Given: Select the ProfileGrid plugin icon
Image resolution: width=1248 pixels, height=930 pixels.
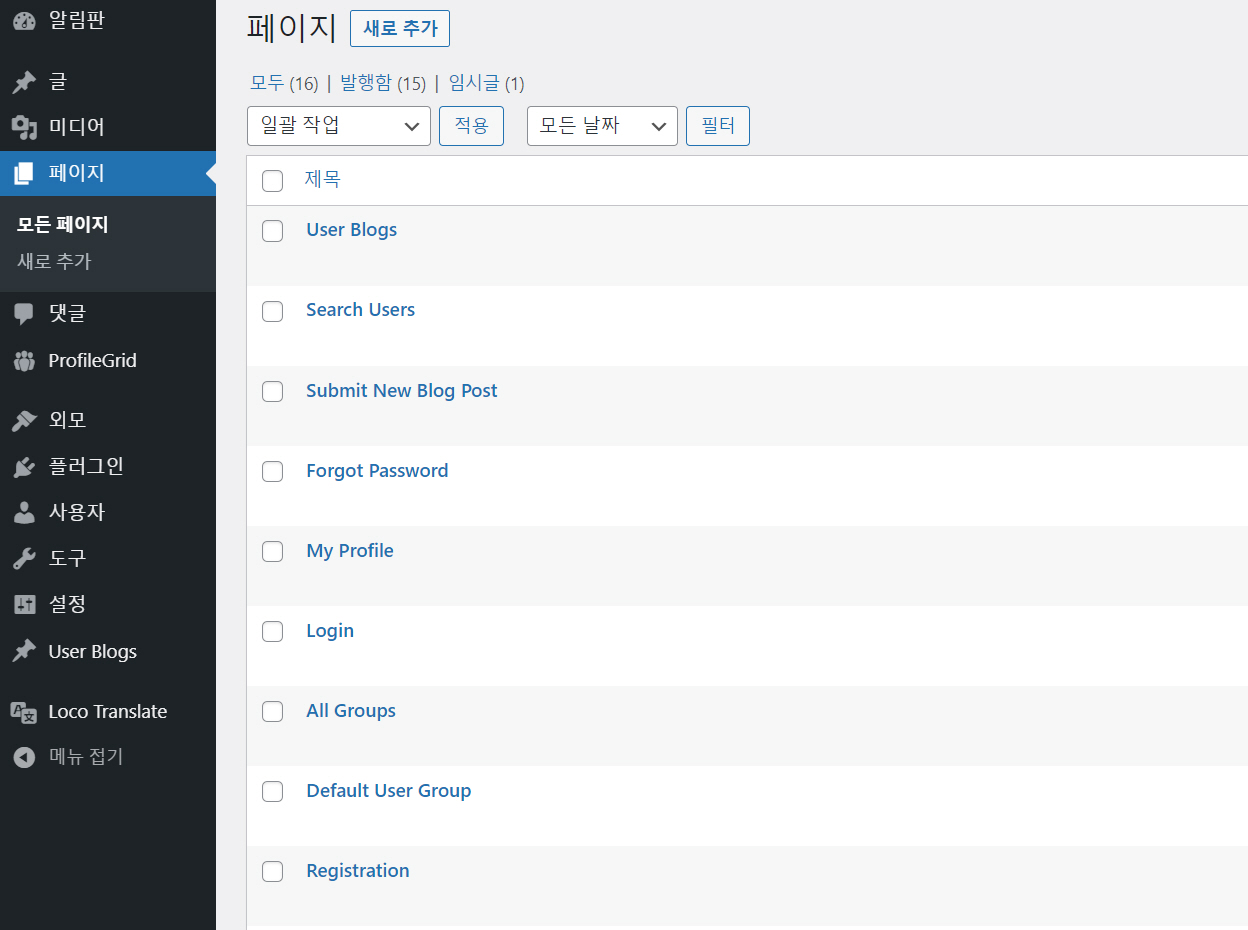Looking at the screenshot, I should click(x=24, y=360).
